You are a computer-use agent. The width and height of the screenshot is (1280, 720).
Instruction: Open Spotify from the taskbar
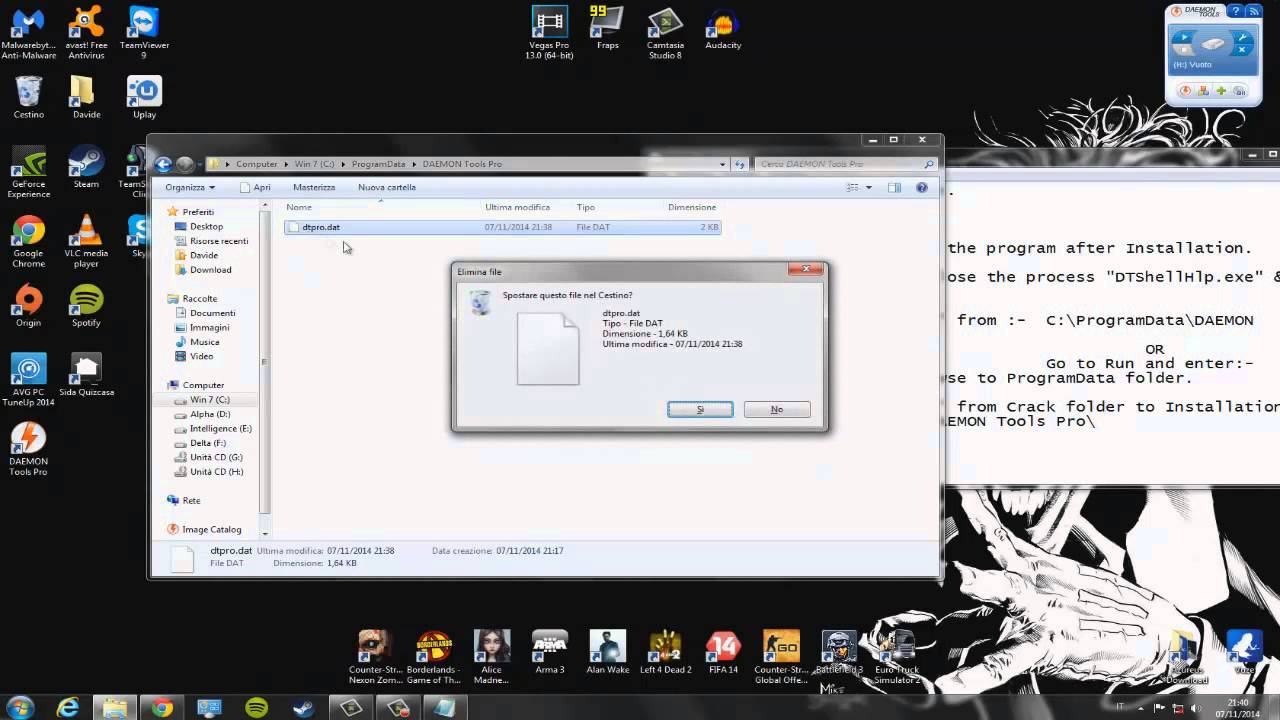[257, 707]
